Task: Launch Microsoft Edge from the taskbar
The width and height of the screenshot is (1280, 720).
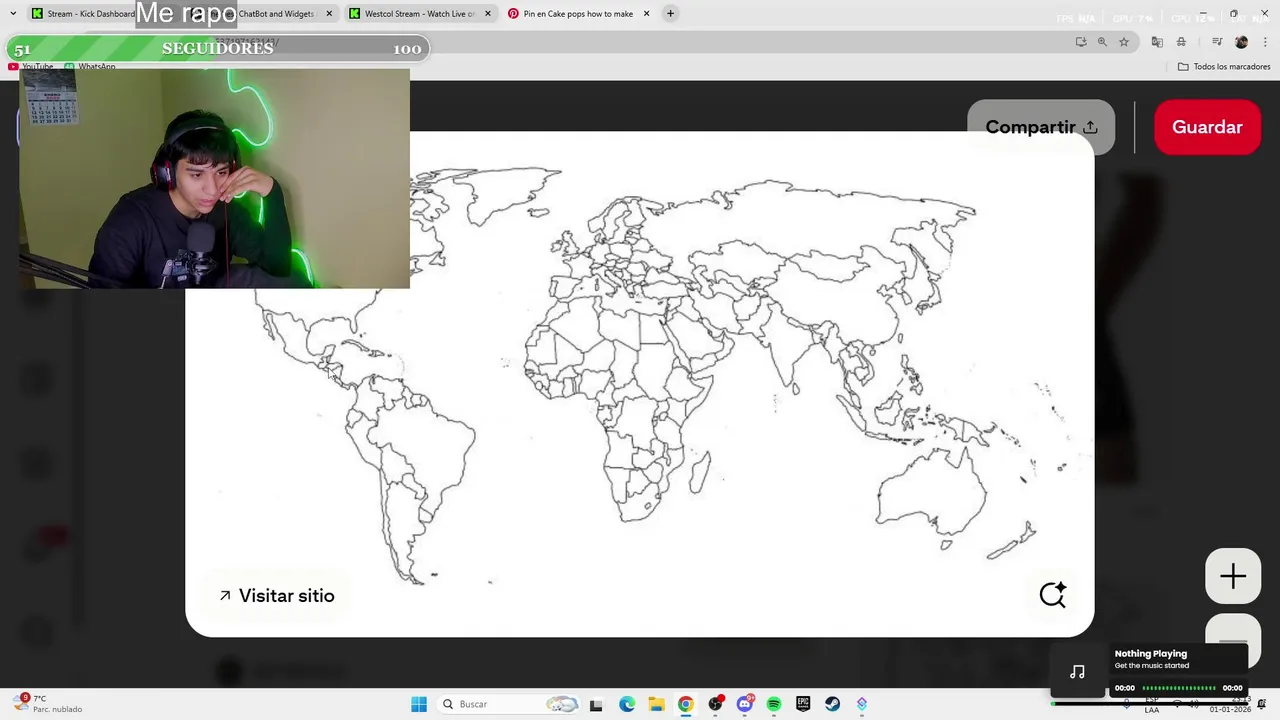Action: point(627,704)
